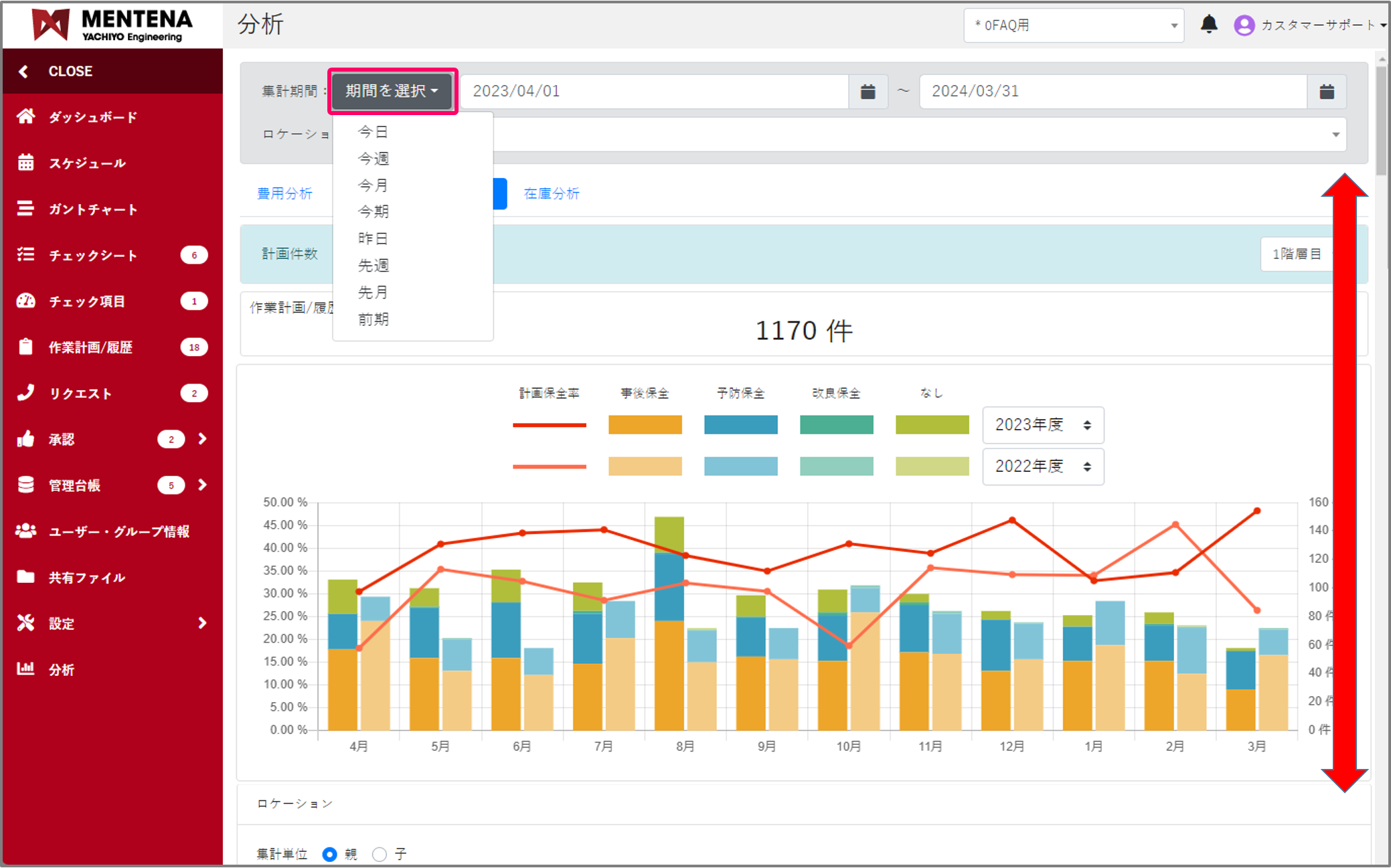Click the shared files folder icon
Viewport: 1391px width, 868px height.
25,577
